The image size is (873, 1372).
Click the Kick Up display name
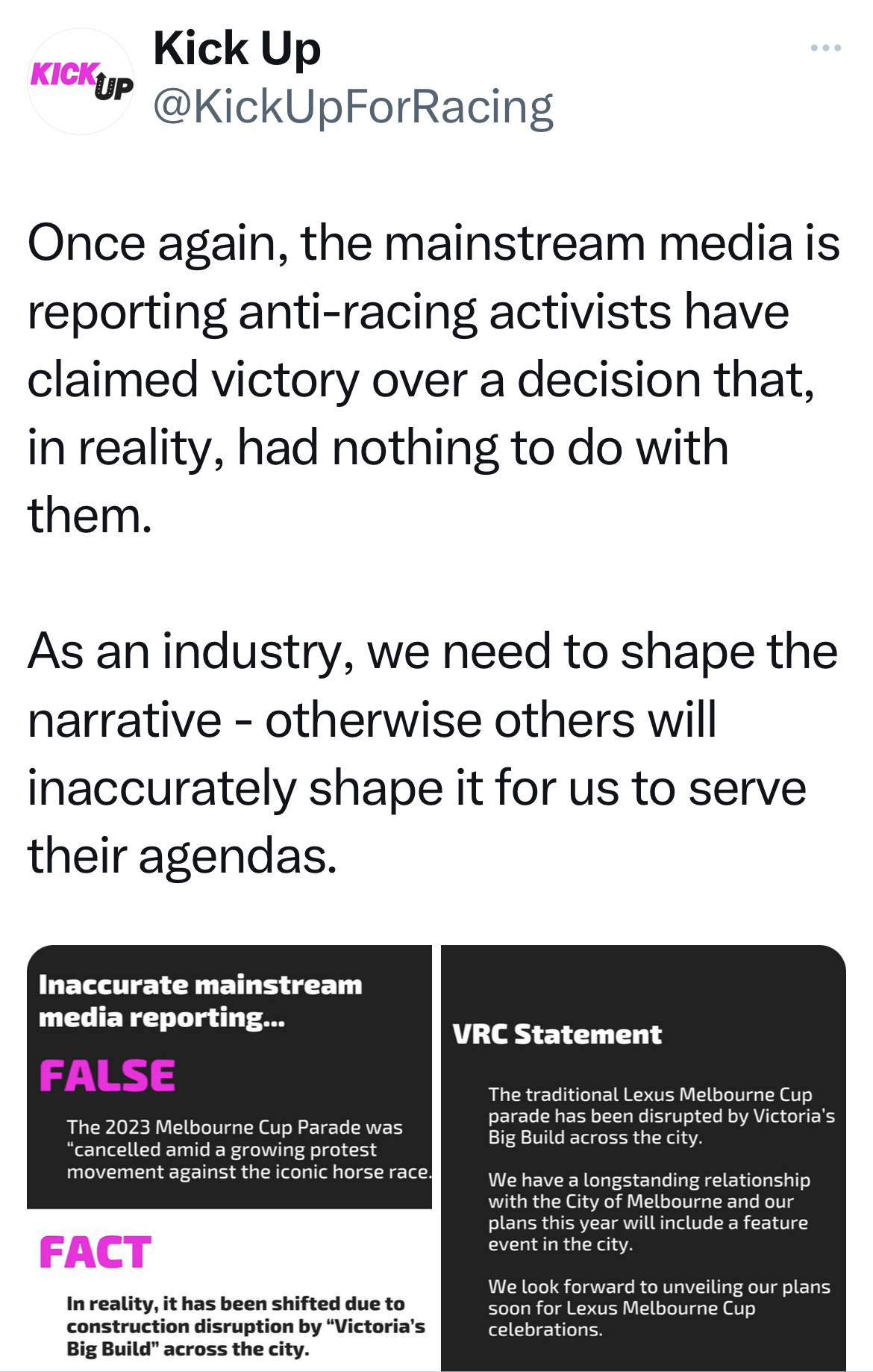click(237, 49)
